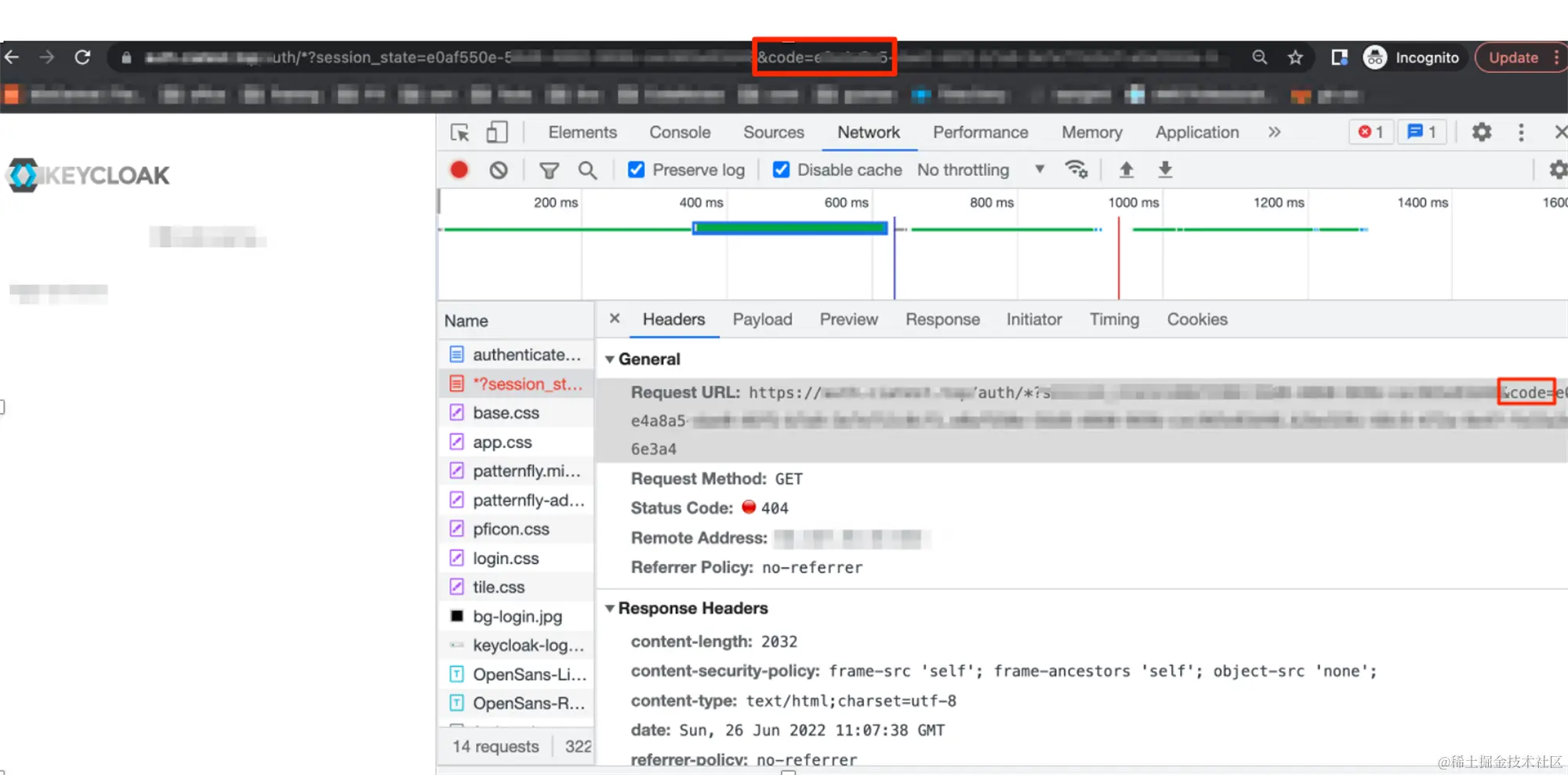Close the request details pane
Screen dimensions: 1568x775
tap(615, 318)
